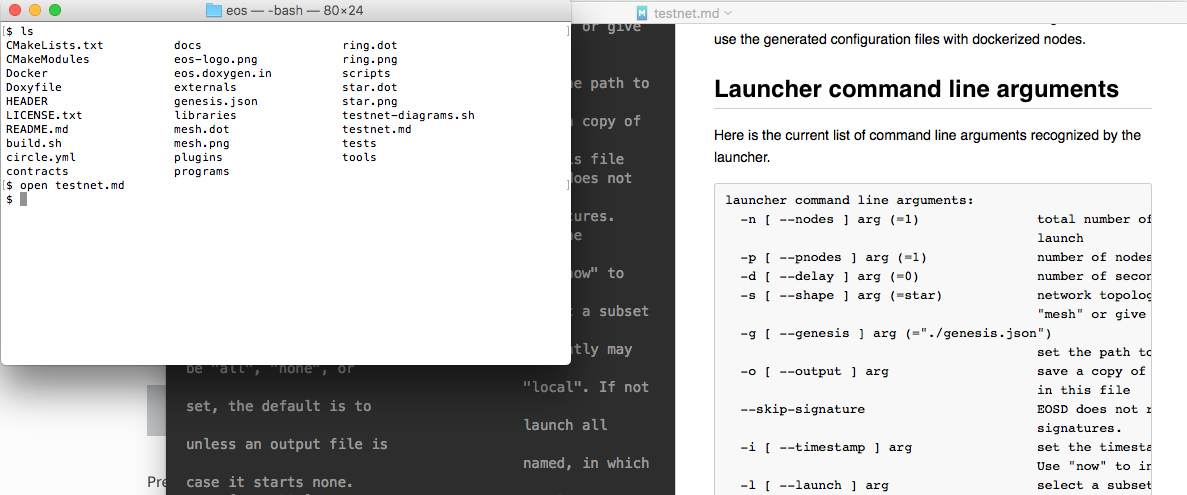Screen dimensions: 1187x495
Task: Click 'launcher command line arguments:' code line
Action: pyautogui.click(x=849, y=201)
